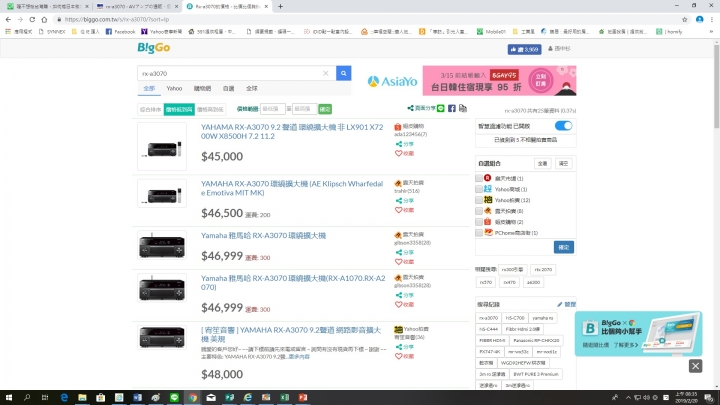Viewport: 720px width, 405px height.
Task: Open LINE app from taskbar
Action: tap(174, 398)
